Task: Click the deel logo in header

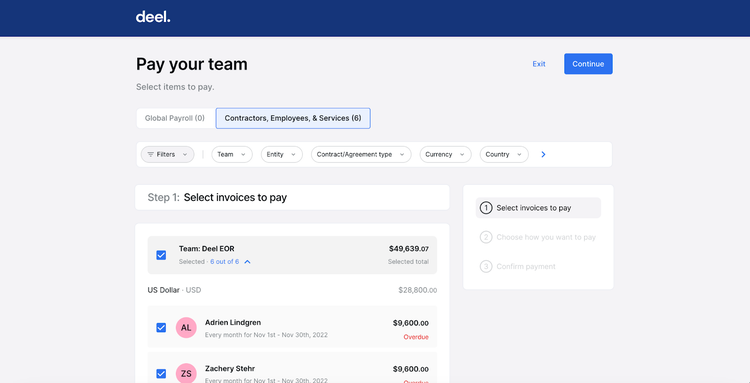Action: click(x=153, y=17)
